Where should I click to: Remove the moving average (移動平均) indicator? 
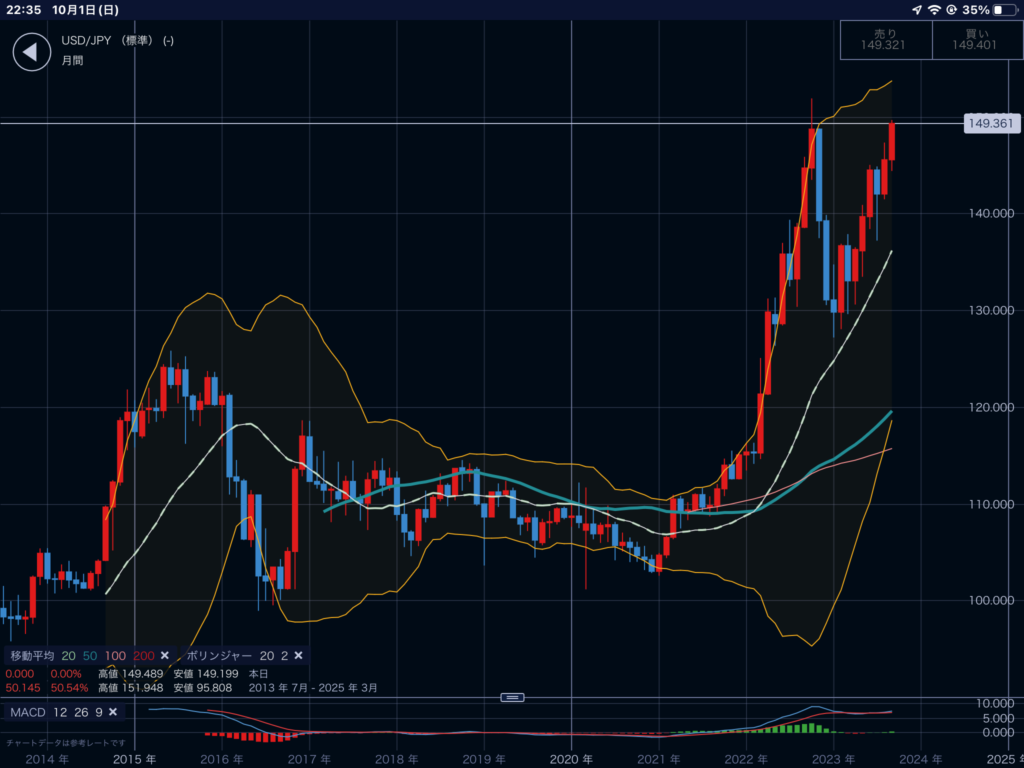click(165, 655)
